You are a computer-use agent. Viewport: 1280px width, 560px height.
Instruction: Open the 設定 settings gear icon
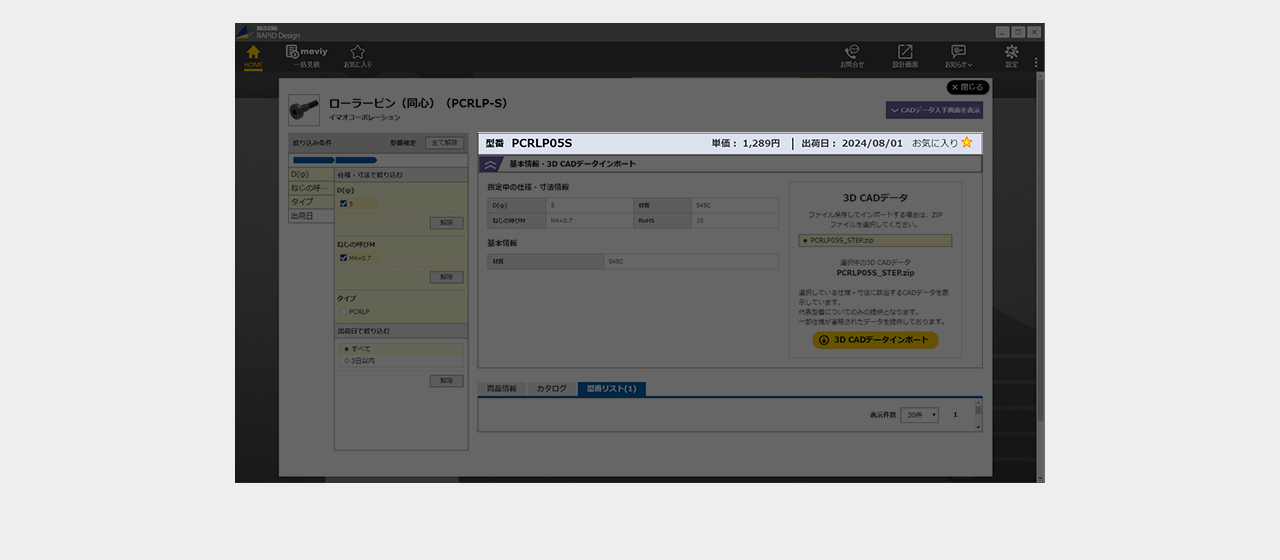coord(1012,56)
